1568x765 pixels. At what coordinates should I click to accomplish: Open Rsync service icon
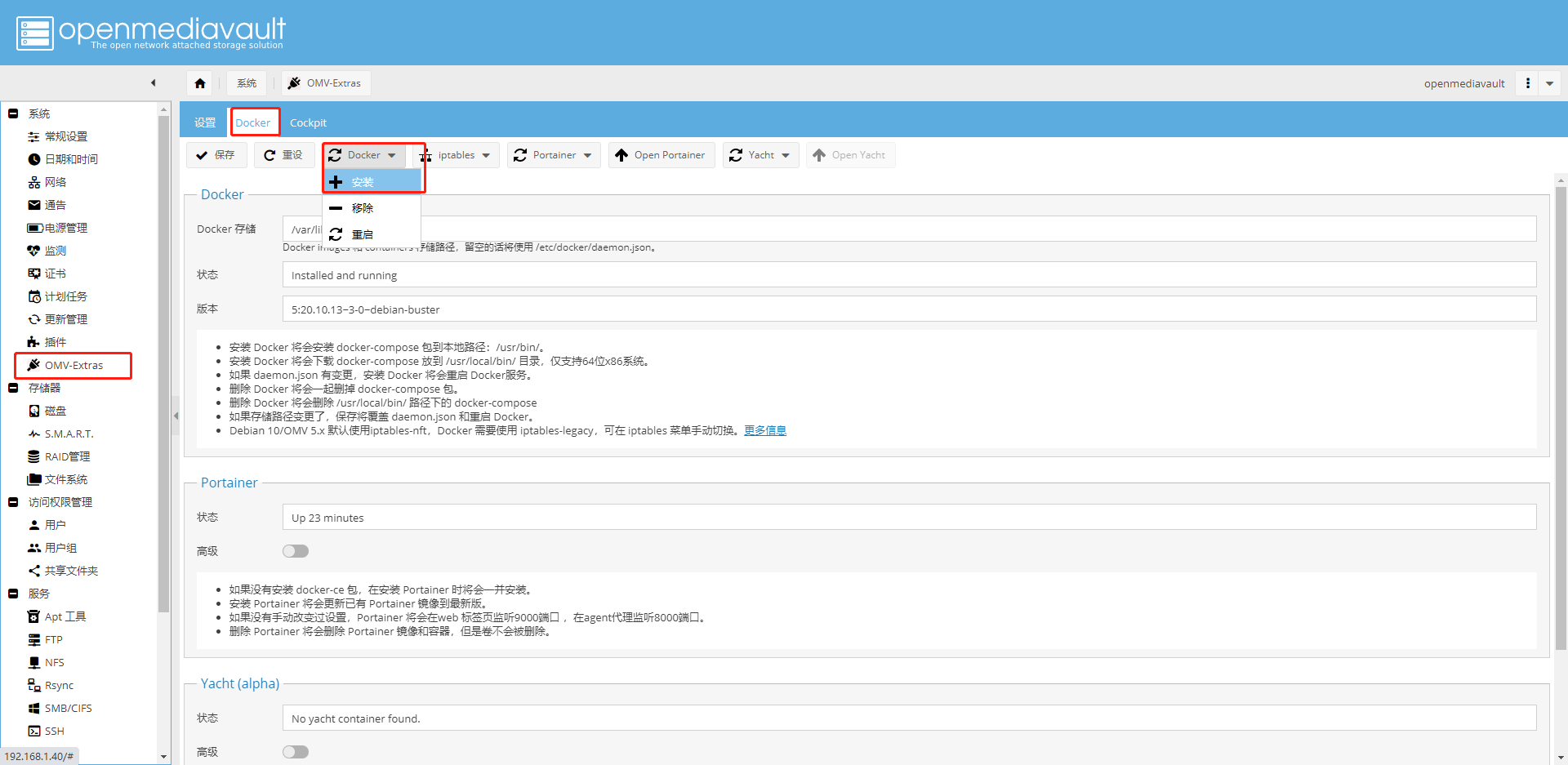click(x=34, y=685)
